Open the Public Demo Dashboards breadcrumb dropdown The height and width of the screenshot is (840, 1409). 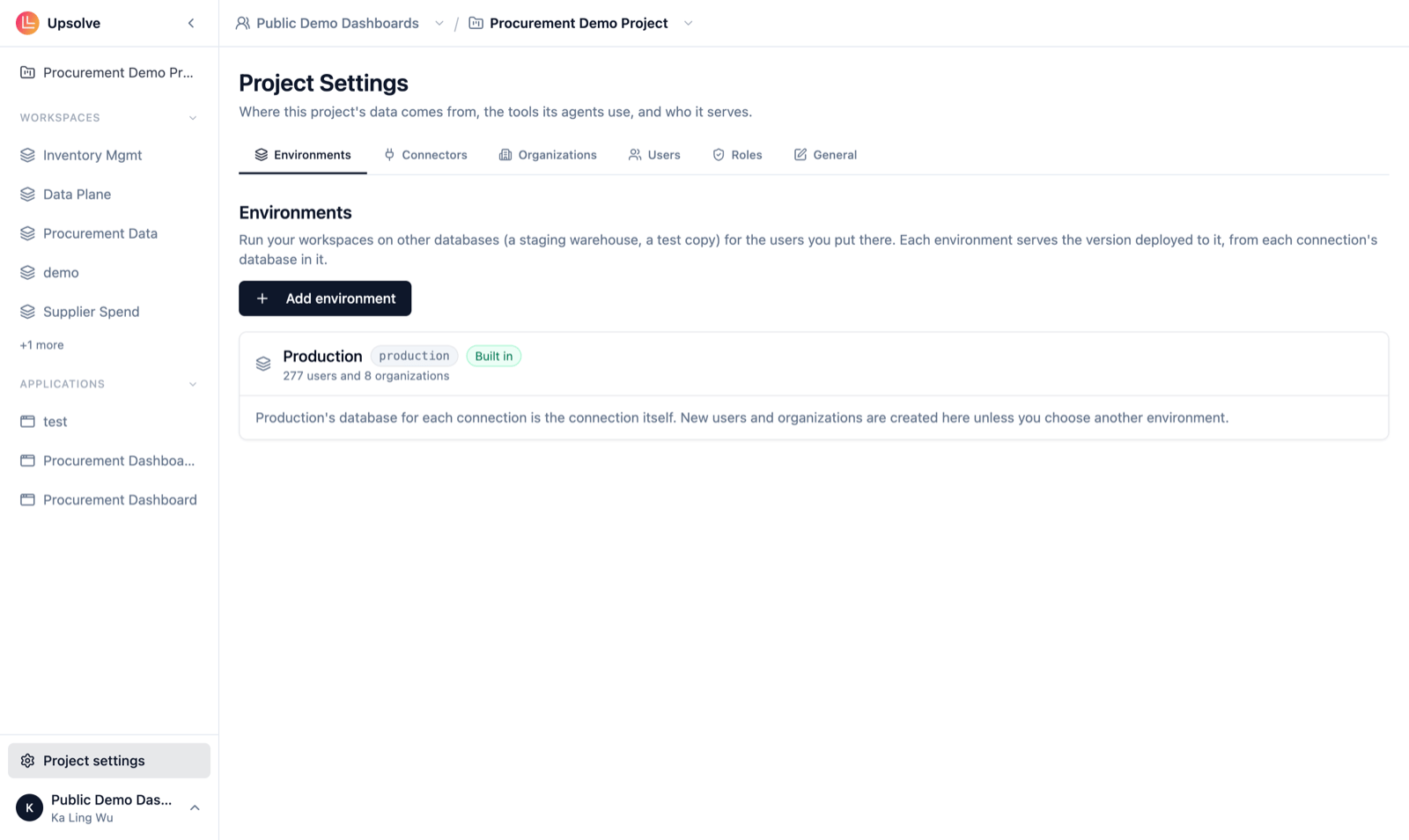[439, 23]
